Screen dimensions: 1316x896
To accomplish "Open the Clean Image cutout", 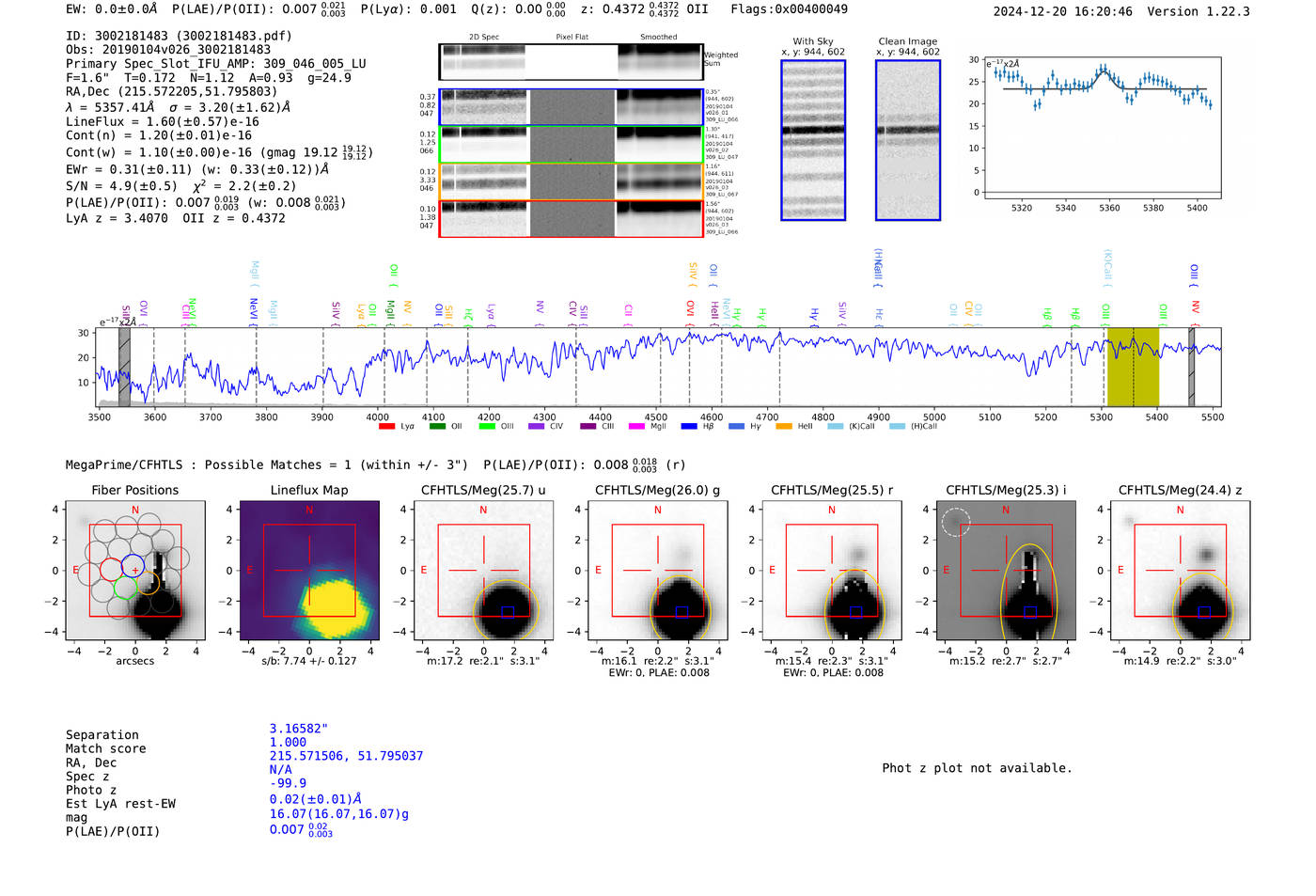I will point(908,140).
